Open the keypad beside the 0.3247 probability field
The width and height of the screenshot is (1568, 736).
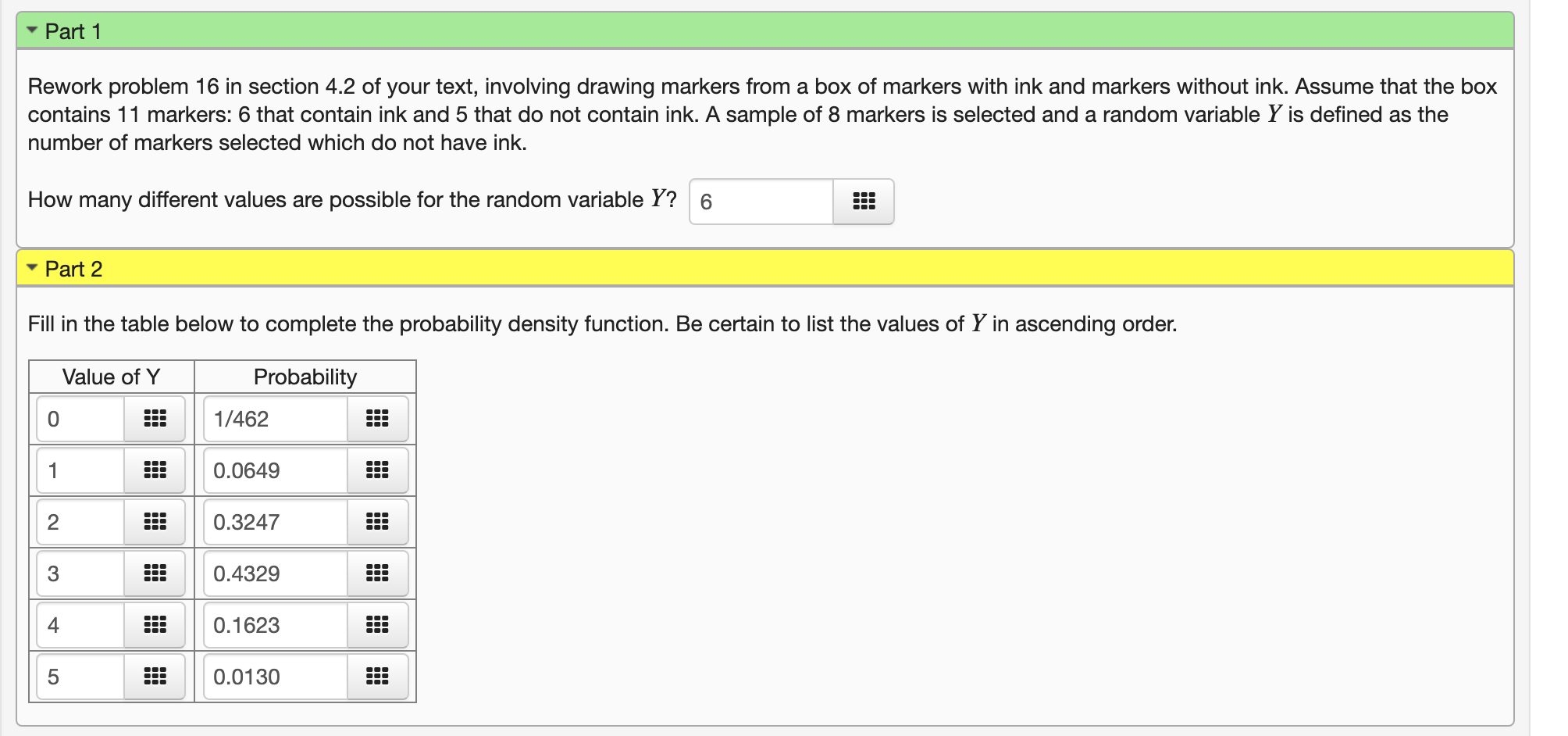coord(379,522)
